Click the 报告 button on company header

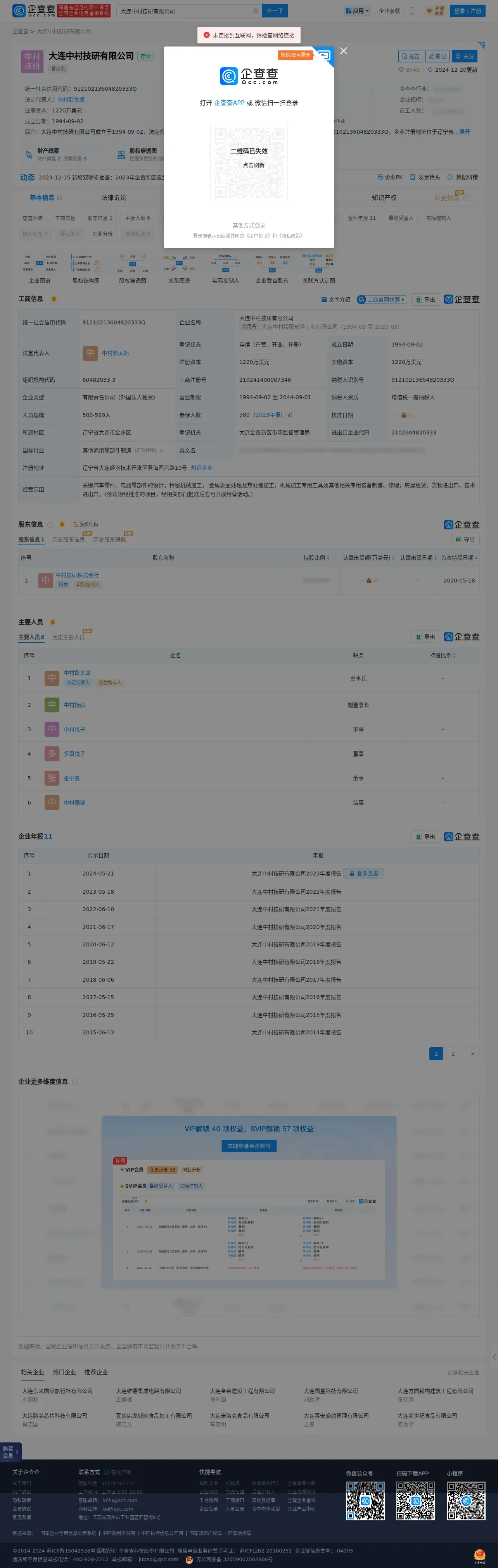click(x=410, y=56)
